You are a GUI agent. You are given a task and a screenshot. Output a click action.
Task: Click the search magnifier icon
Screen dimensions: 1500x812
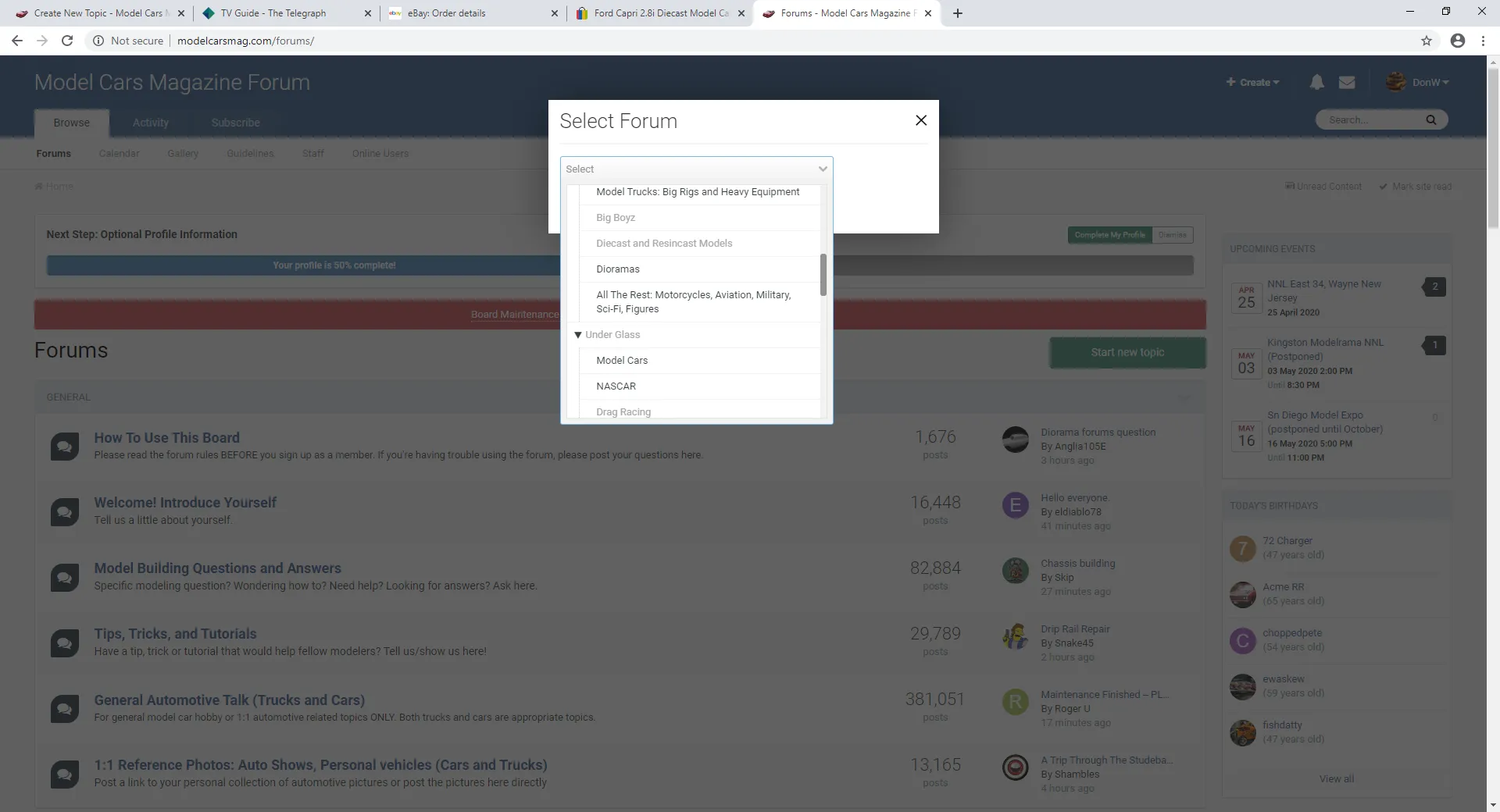pyautogui.click(x=1430, y=119)
